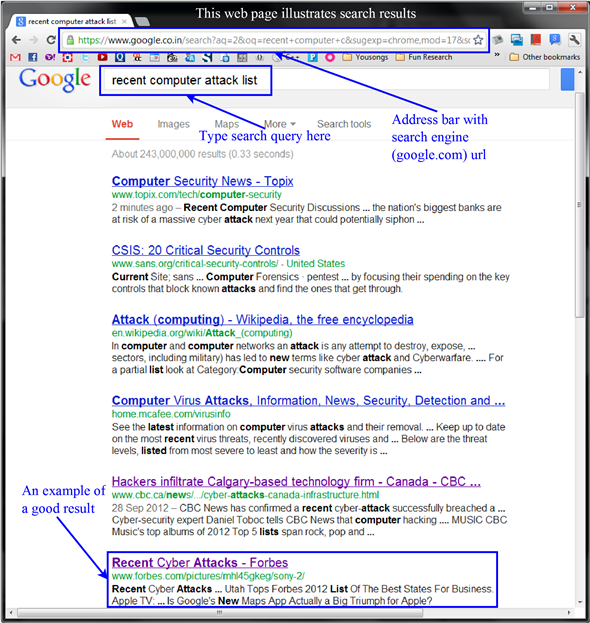Click the About 243,000,000 results text
Screen dimensions: 590x623
pos(203,154)
